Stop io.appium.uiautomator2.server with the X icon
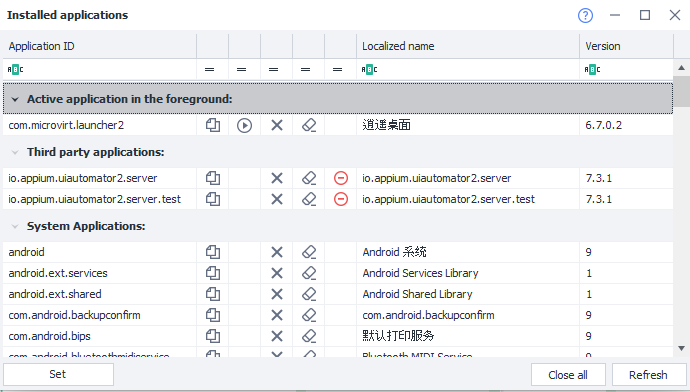This screenshot has height=392, width=690. click(x=277, y=178)
